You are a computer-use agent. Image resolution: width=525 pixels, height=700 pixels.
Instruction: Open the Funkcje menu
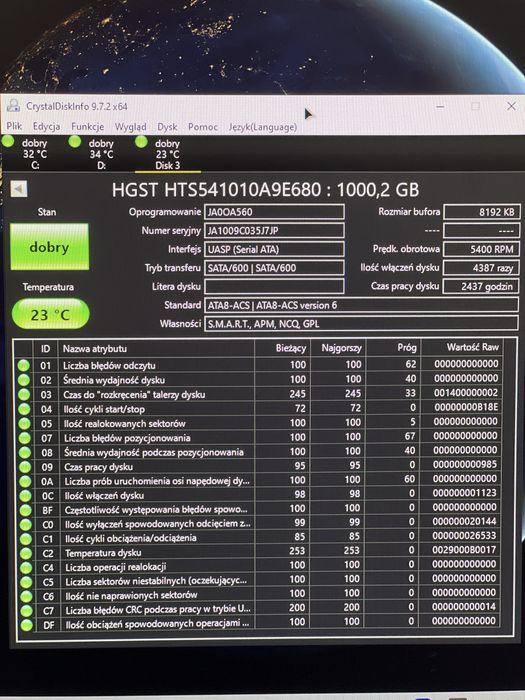[88, 127]
